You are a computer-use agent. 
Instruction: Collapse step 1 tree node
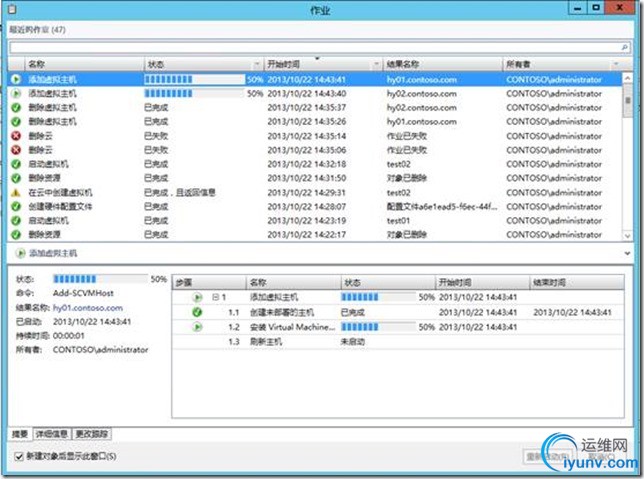point(215,297)
